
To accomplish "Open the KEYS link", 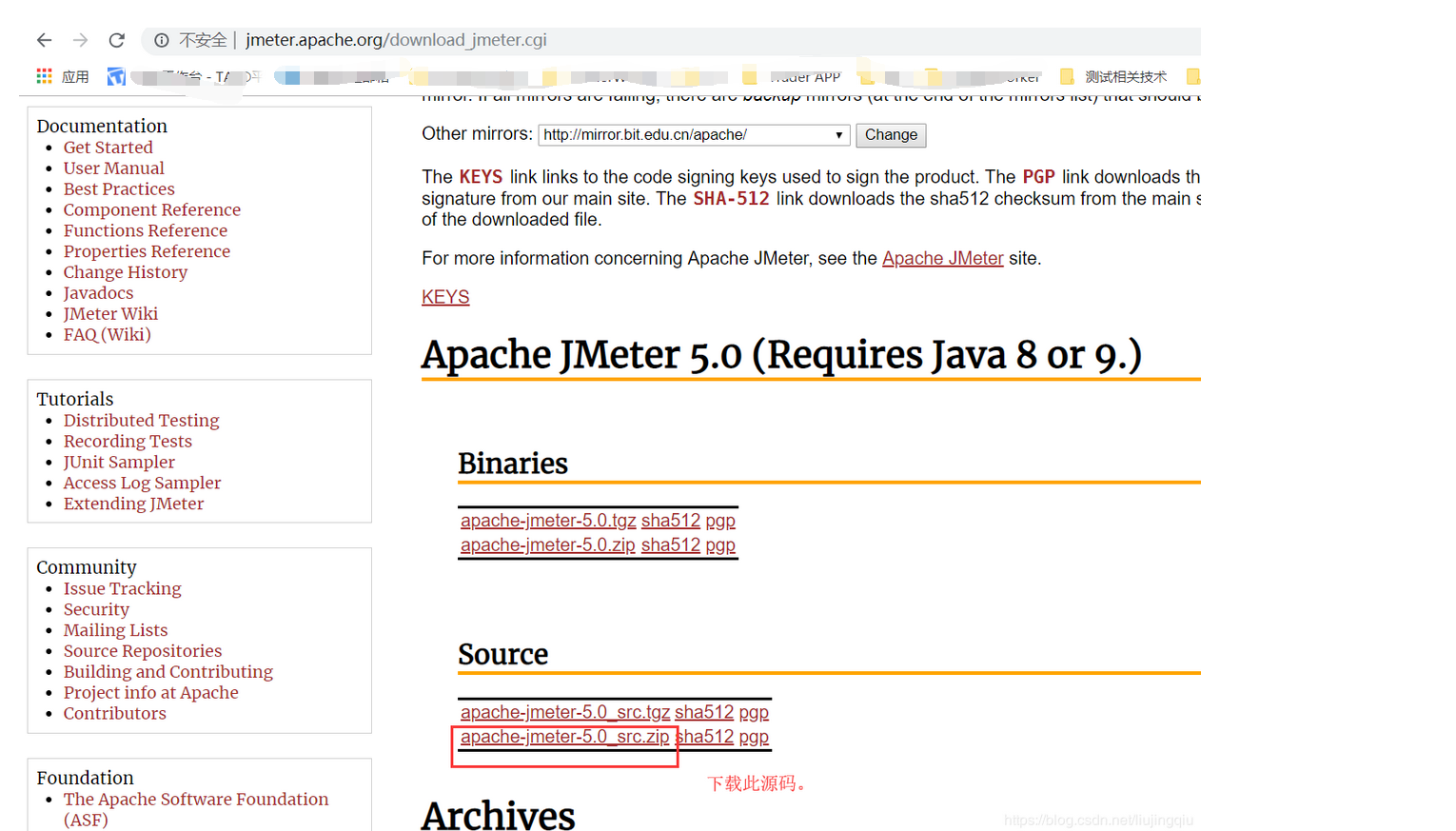I will point(445,297).
